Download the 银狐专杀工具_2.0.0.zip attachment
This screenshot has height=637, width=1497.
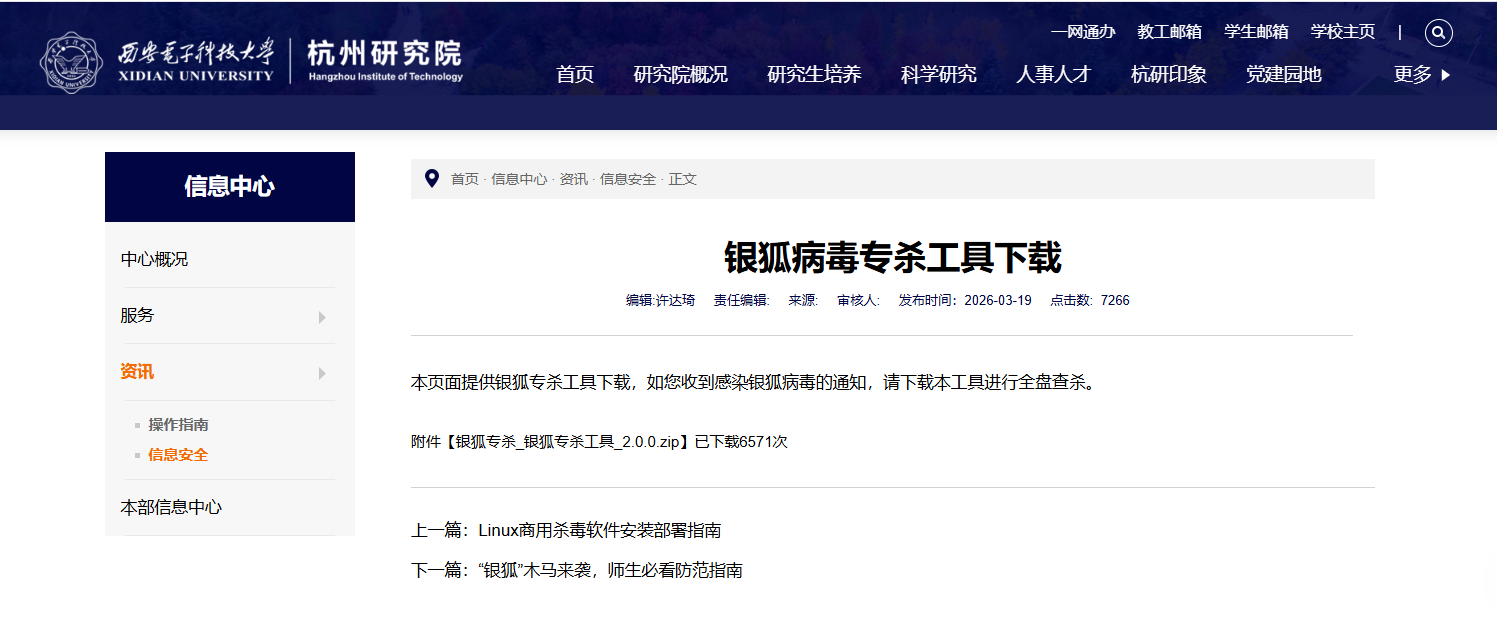(x=568, y=441)
